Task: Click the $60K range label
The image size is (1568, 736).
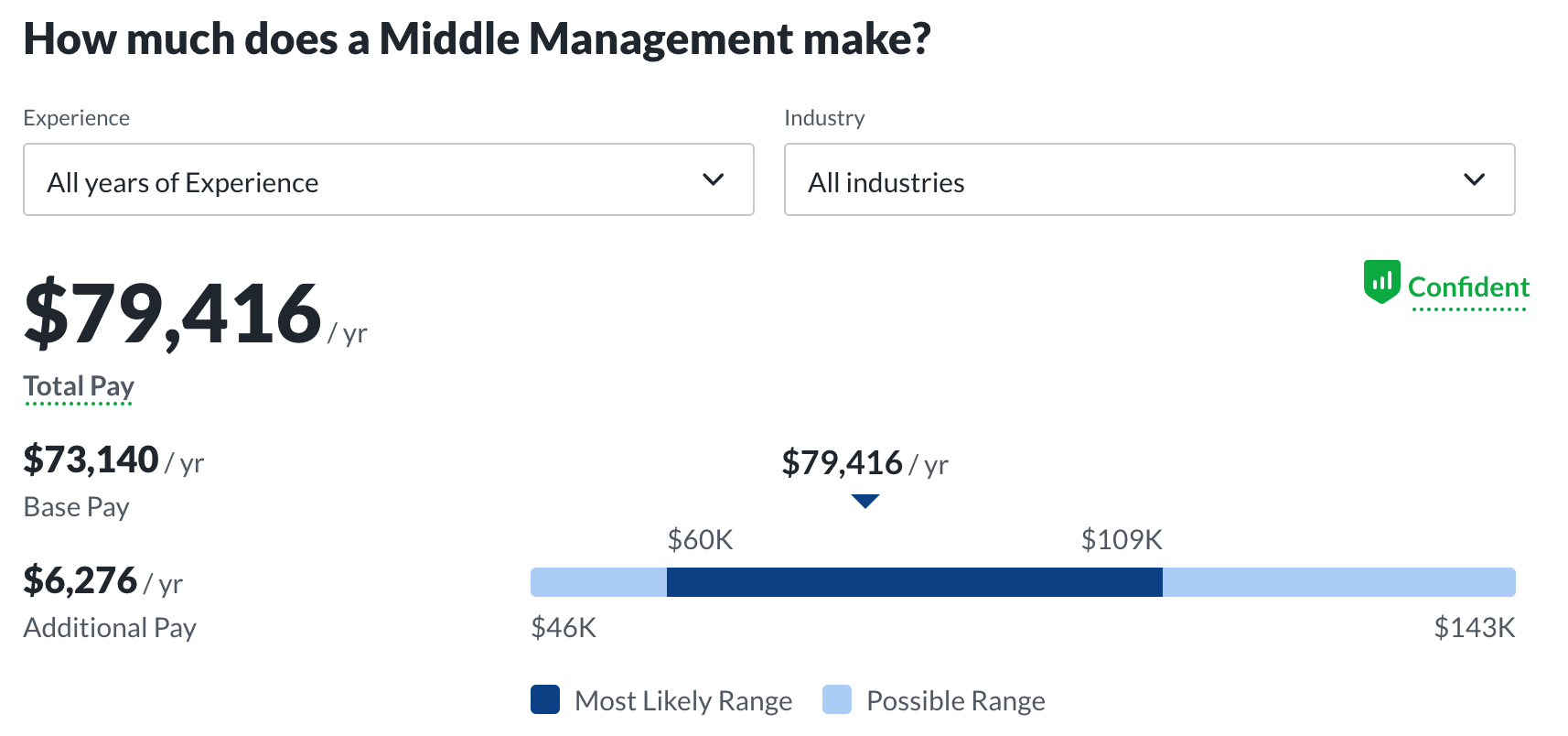Action: pyautogui.click(x=701, y=540)
